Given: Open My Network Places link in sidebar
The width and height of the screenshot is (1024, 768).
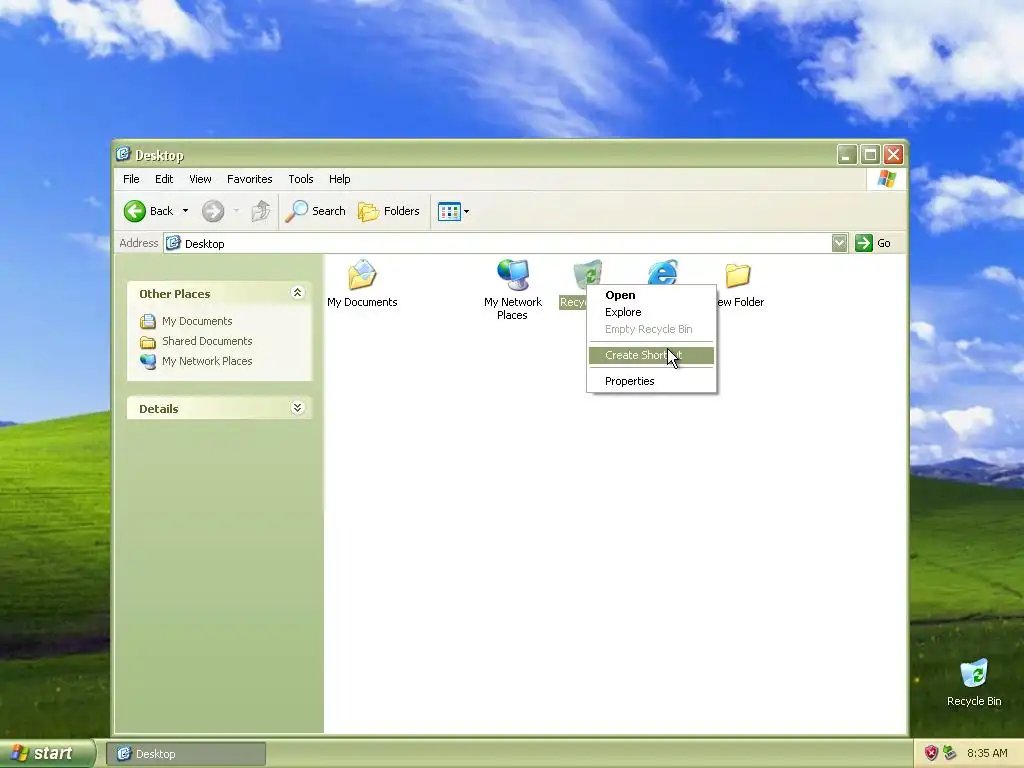Looking at the screenshot, I should coord(207,361).
